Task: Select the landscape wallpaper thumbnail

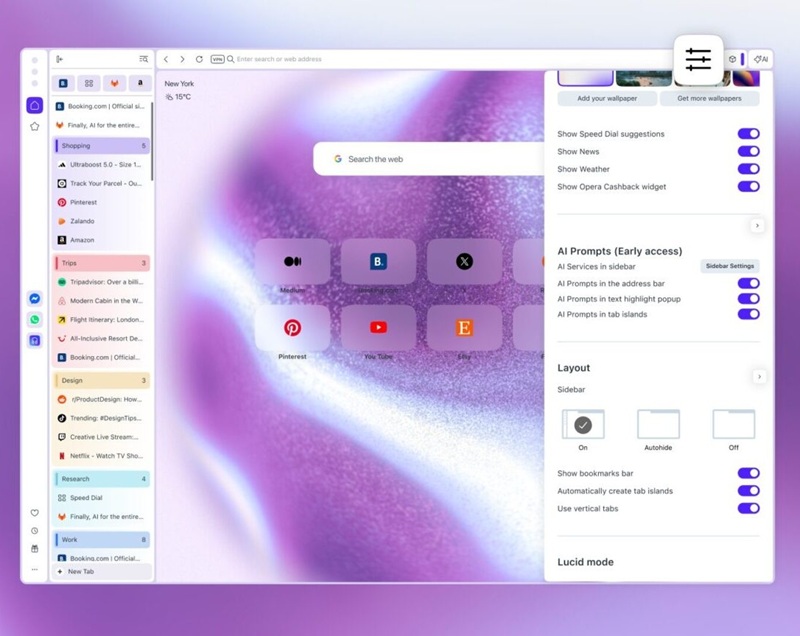Action: pyautogui.click(x=643, y=79)
